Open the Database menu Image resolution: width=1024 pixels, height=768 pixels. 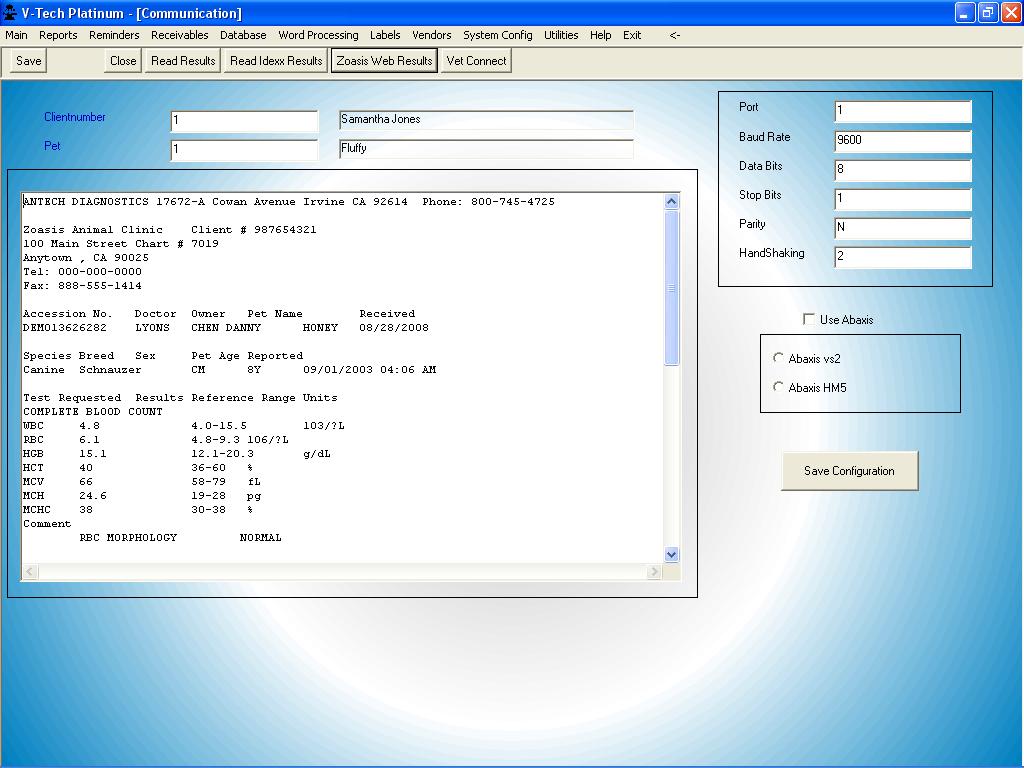(243, 35)
